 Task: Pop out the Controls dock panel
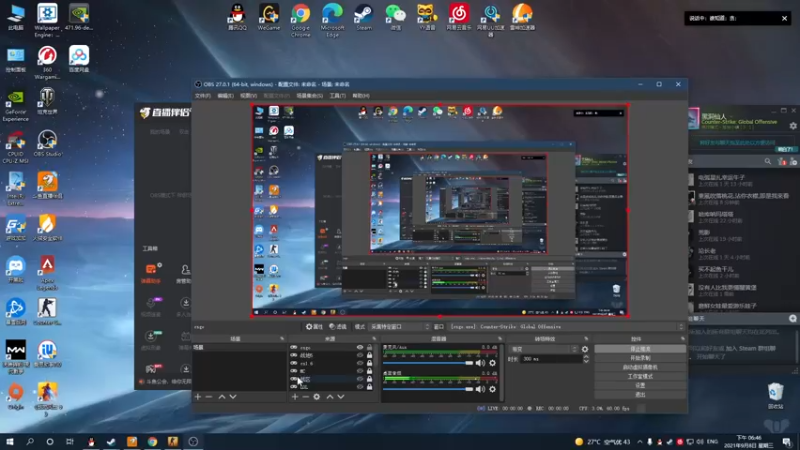tap(683, 339)
